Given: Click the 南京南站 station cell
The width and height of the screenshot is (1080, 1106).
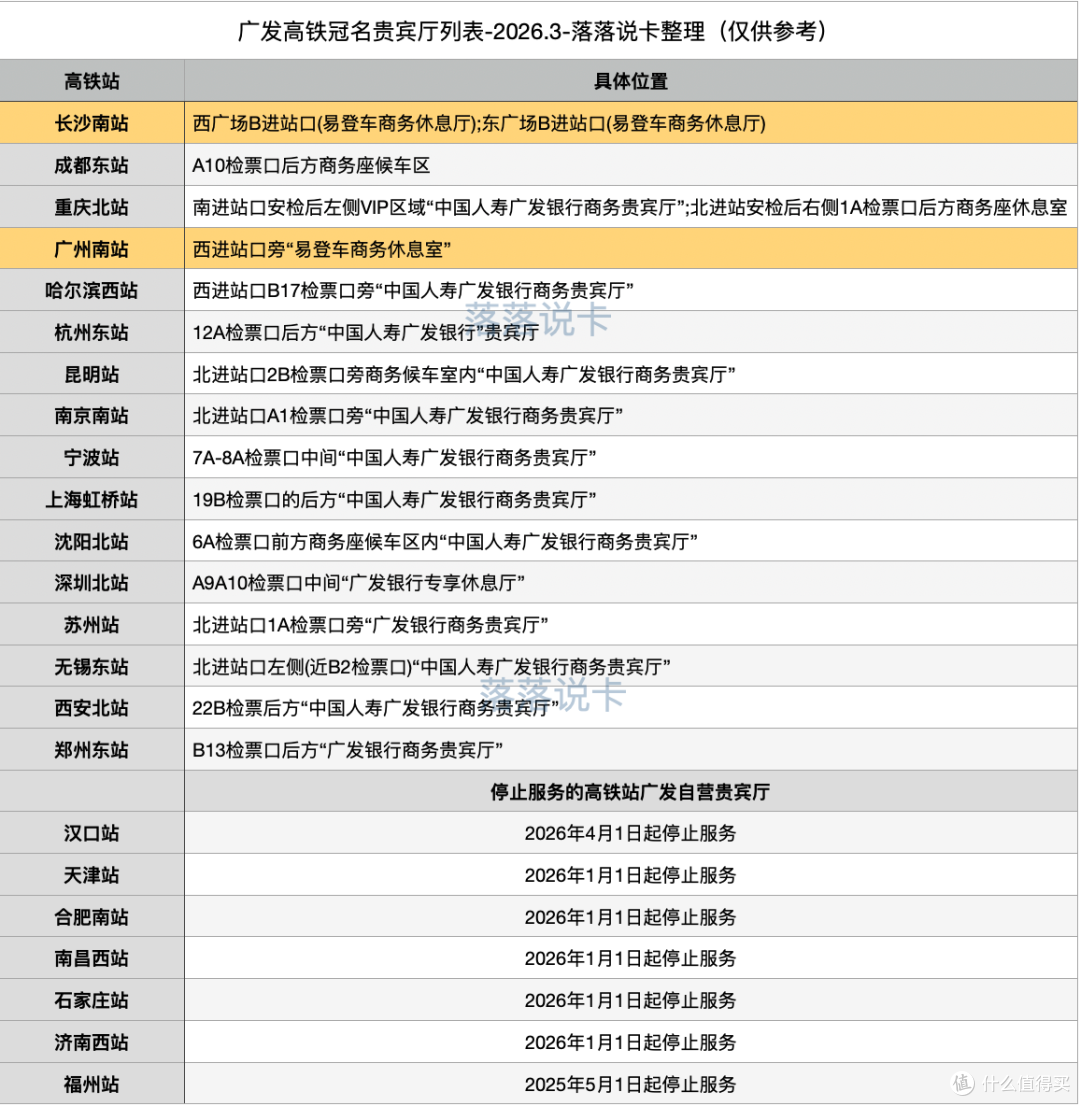Looking at the screenshot, I should pos(92,415).
